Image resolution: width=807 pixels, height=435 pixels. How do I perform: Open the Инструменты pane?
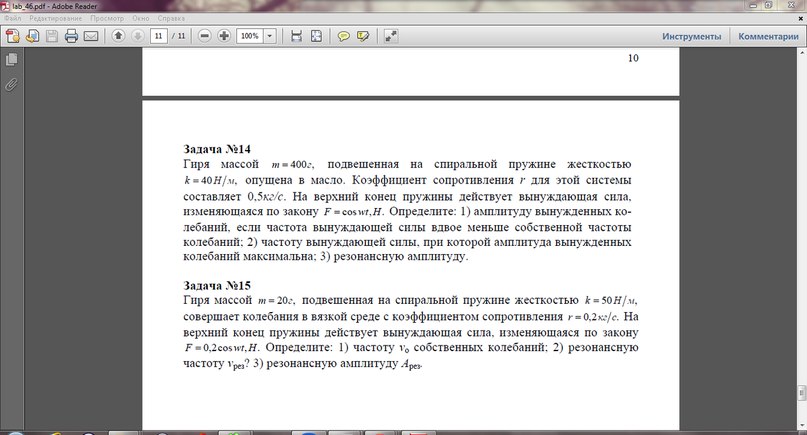pyautogui.click(x=691, y=37)
